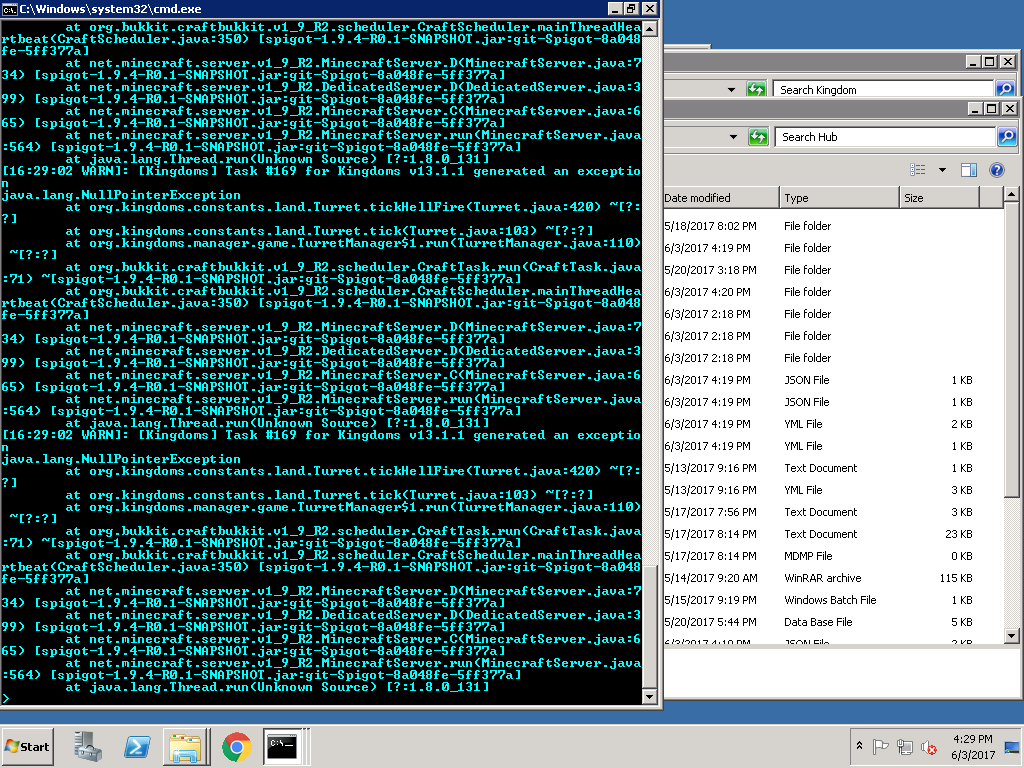The width and height of the screenshot is (1024, 768).
Task: Click the muted volume tray icon
Action: pos(928,746)
